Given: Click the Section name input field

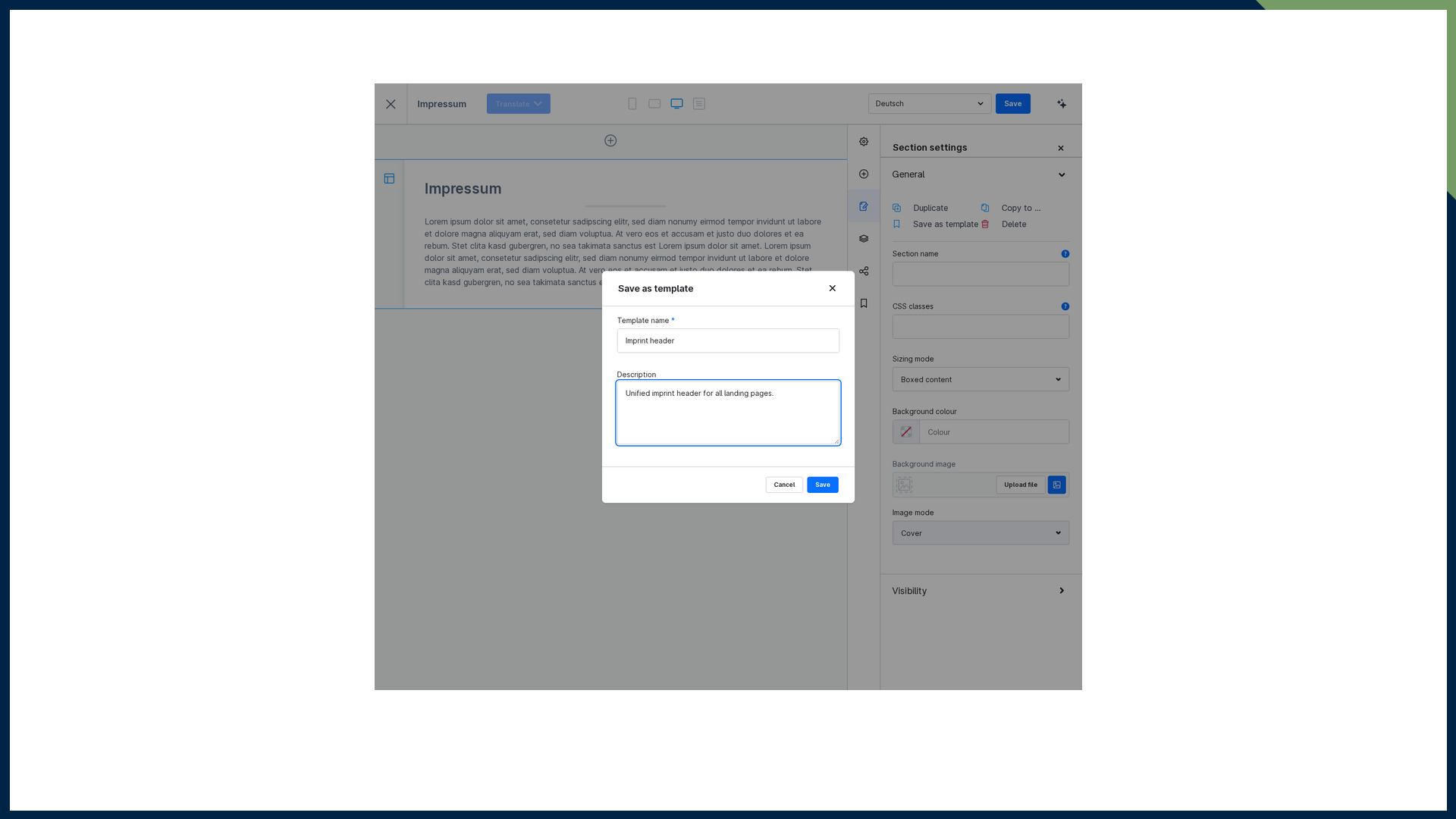Looking at the screenshot, I should [981, 275].
